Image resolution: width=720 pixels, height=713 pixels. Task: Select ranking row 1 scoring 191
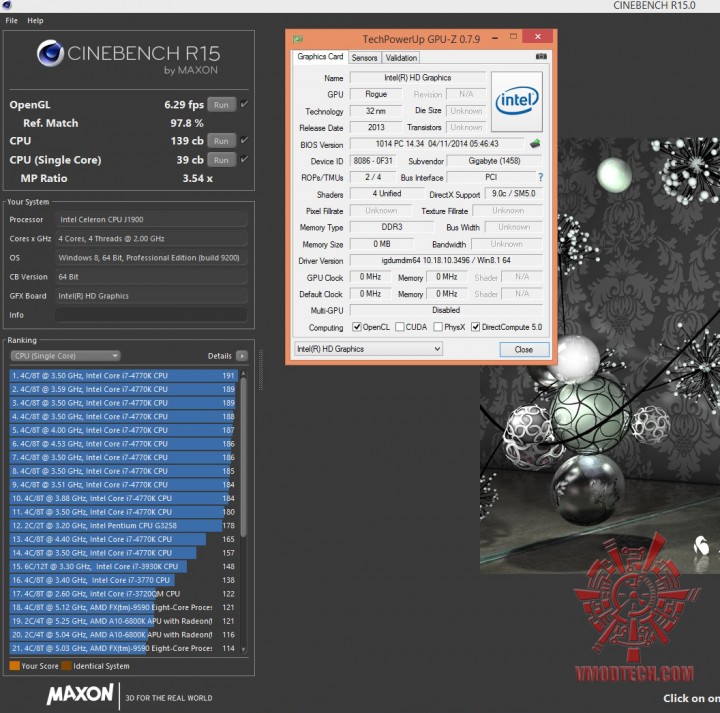(124, 376)
